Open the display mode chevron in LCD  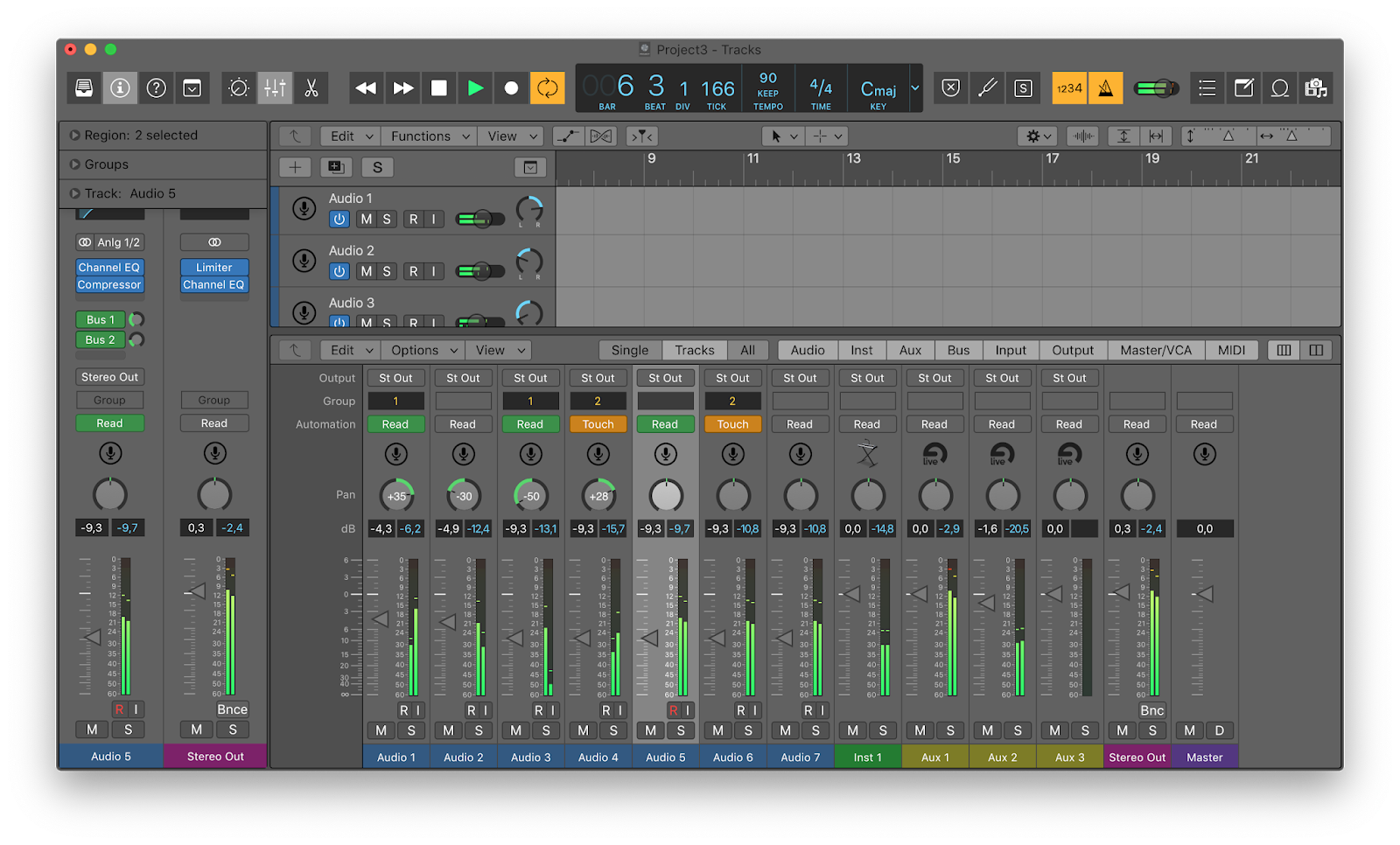coord(915,87)
